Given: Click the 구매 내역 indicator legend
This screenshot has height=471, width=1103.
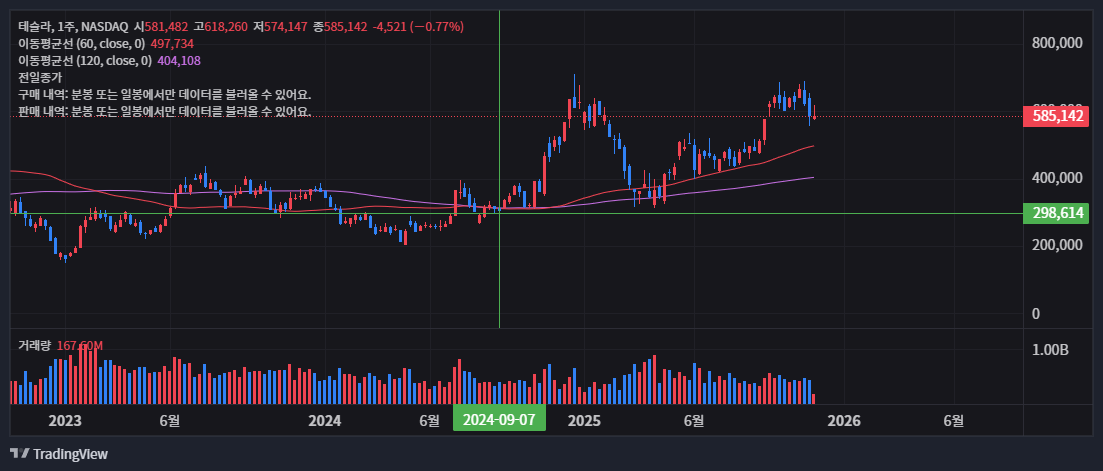Looking at the screenshot, I should [164, 94].
